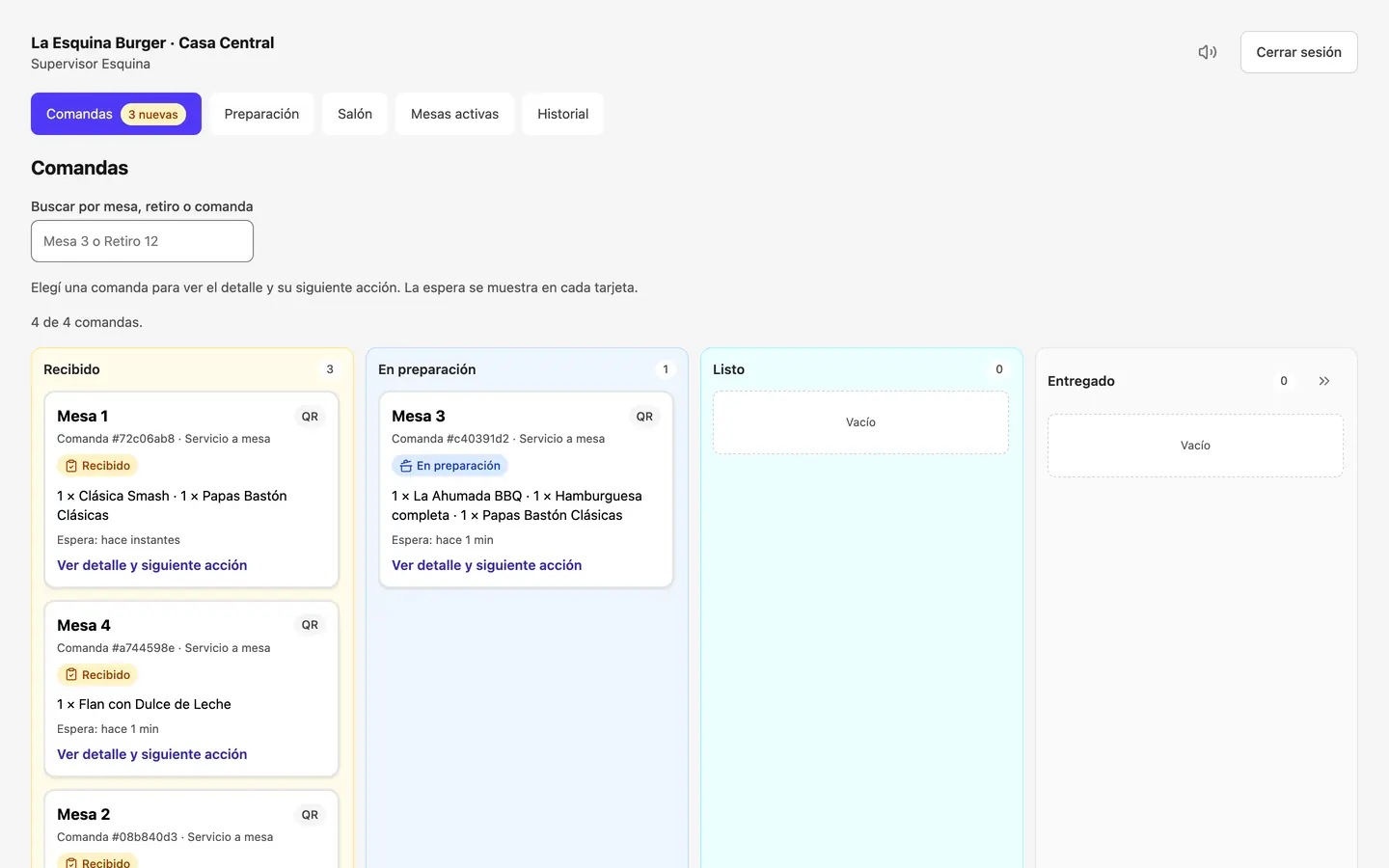1389x868 pixels.
Task: Click the '4 de 4 comandas.' counter text
Action: [x=87, y=322]
